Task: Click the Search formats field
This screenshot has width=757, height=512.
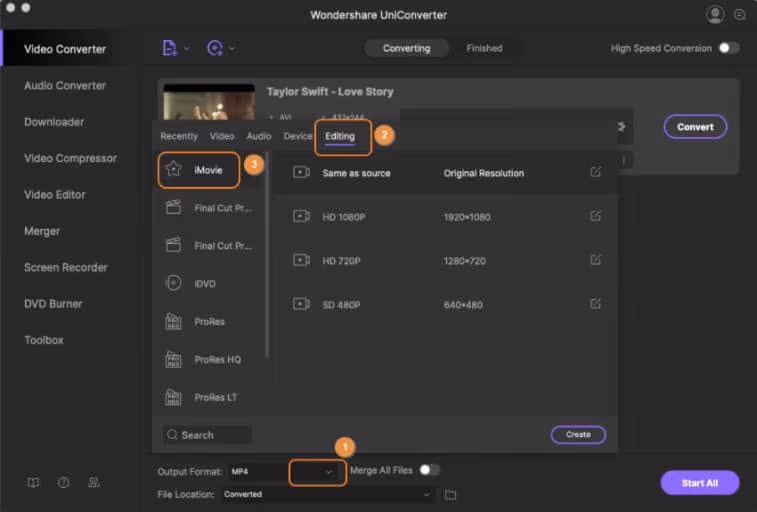Action: tap(207, 435)
